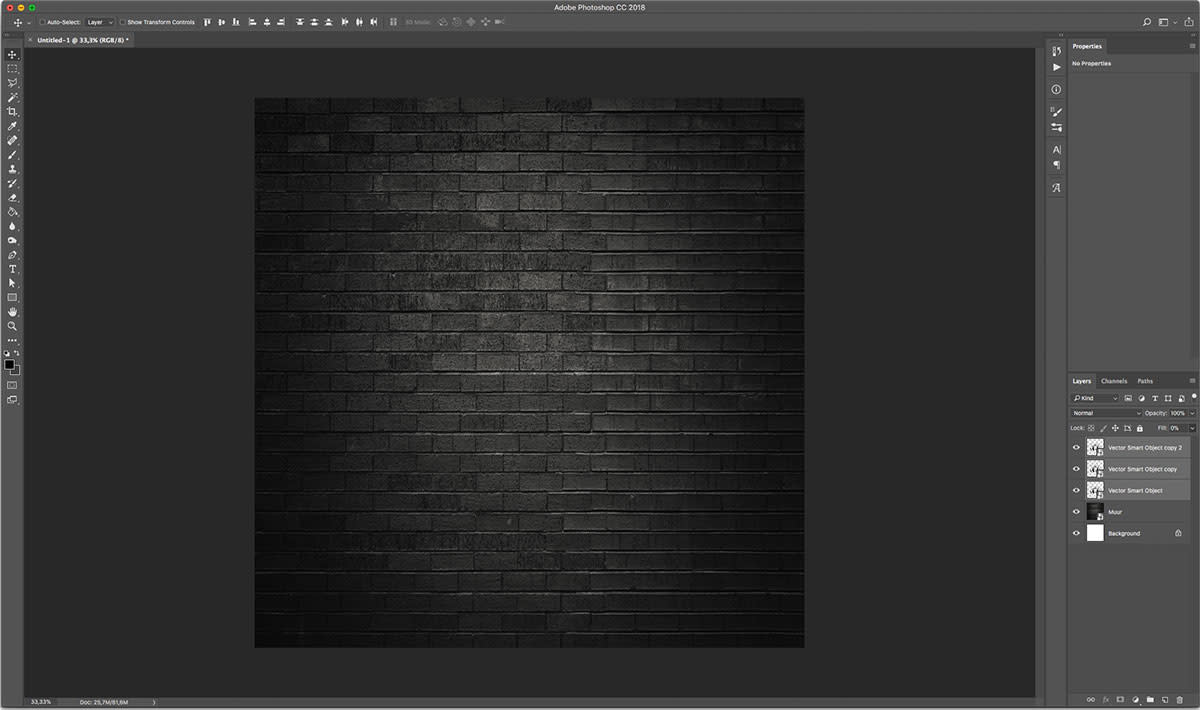Select the Brush tool
Viewport: 1200px width, 710px height.
coord(13,155)
